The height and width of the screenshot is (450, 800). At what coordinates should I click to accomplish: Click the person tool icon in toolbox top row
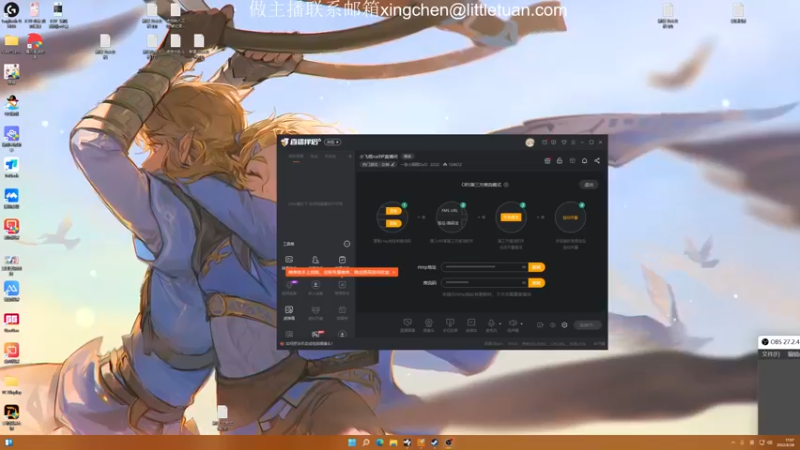[x=315, y=260]
